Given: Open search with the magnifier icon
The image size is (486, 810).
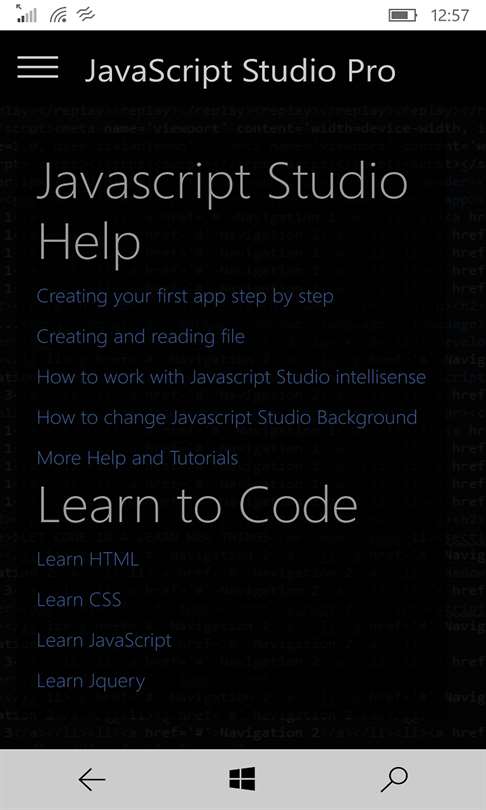Looking at the screenshot, I should click(x=394, y=780).
